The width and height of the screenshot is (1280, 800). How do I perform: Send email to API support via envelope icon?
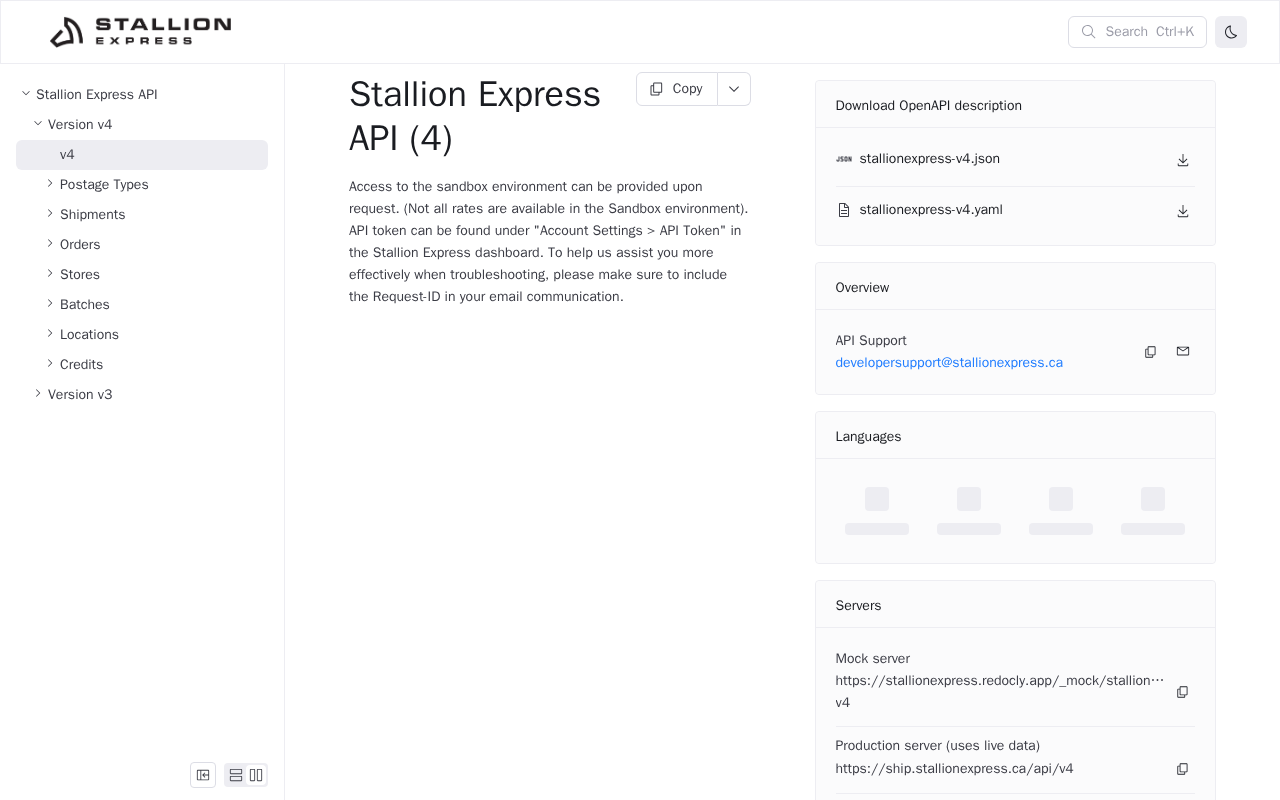click(1182, 351)
